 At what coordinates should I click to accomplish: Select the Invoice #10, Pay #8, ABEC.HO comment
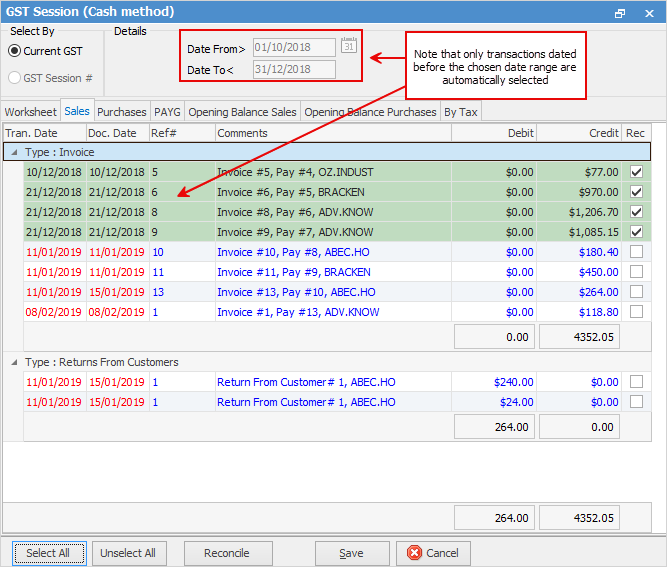tap(294, 252)
